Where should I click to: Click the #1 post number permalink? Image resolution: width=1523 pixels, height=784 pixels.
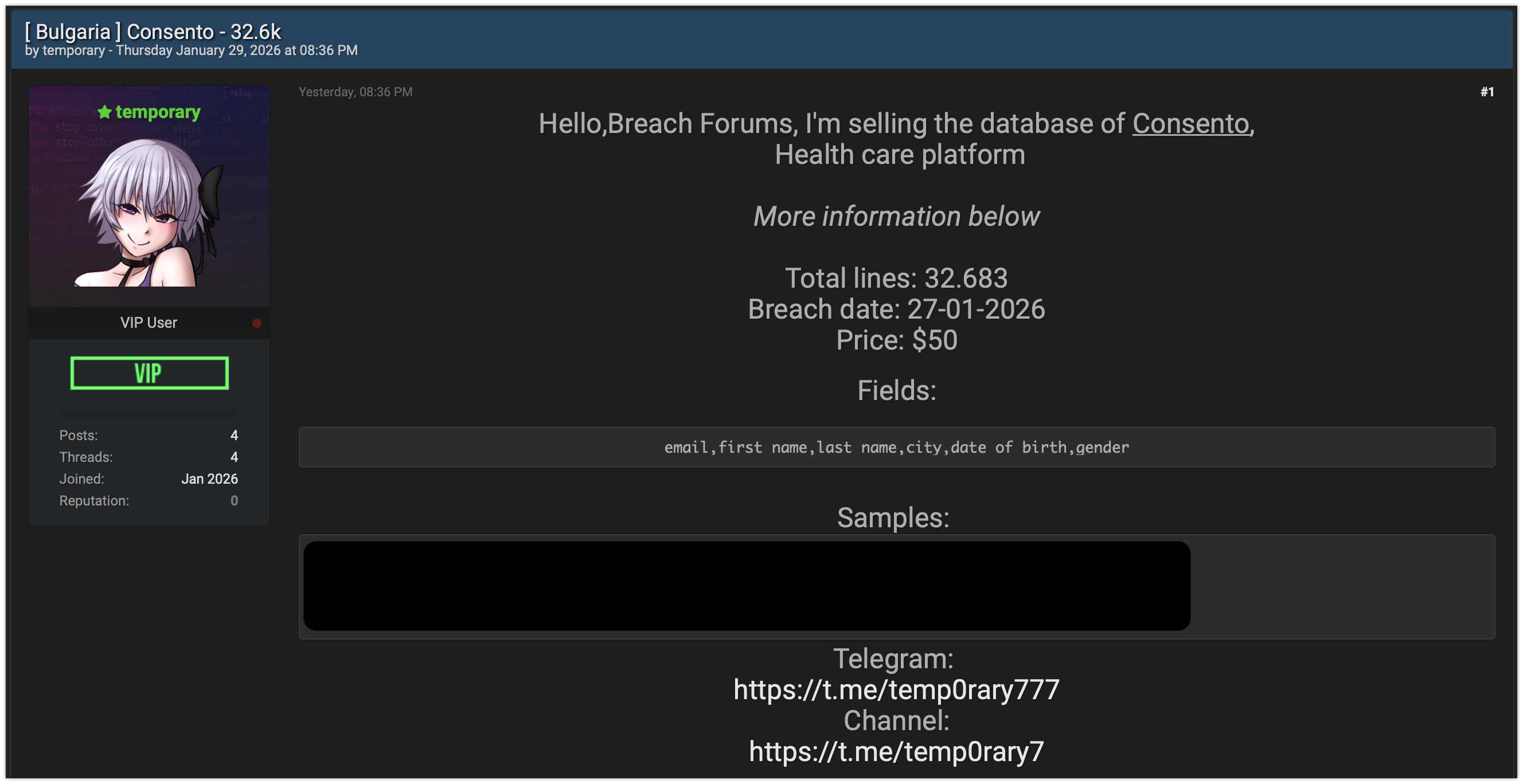point(1487,92)
